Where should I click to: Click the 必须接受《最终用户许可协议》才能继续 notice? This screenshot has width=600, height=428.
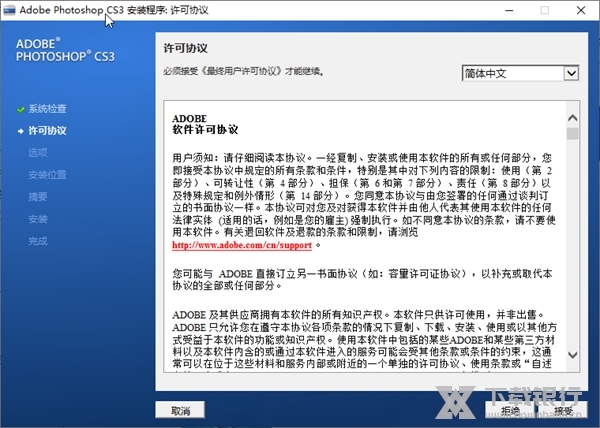[244, 72]
